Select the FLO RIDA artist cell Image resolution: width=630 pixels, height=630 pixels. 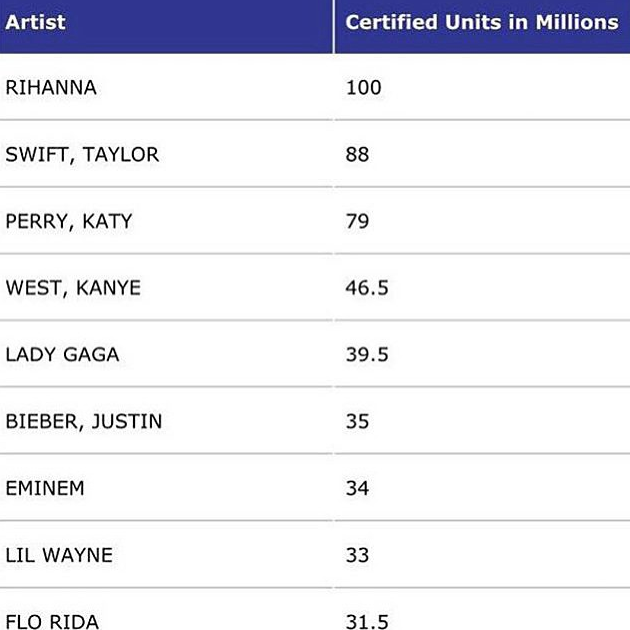[52, 621]
